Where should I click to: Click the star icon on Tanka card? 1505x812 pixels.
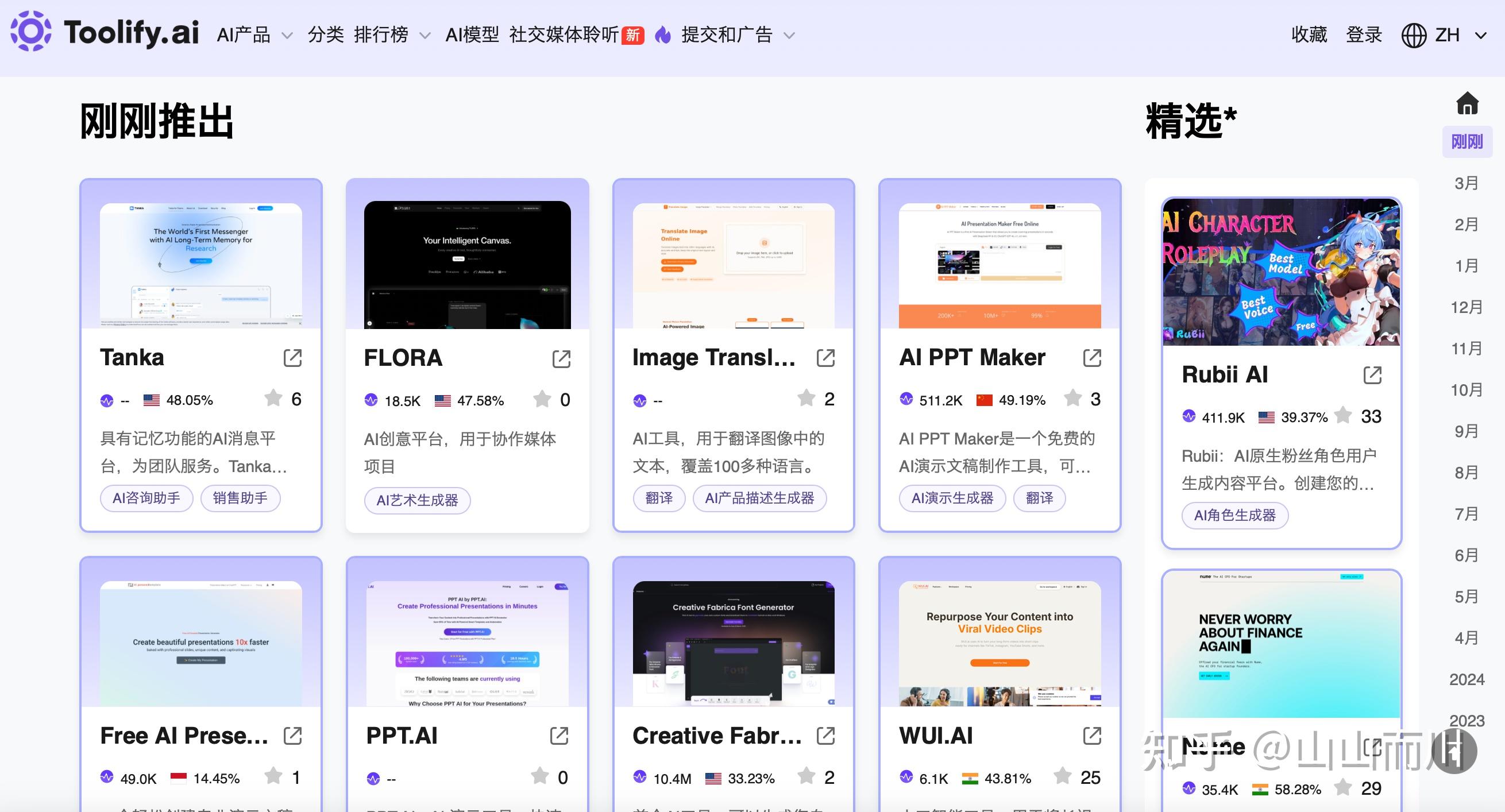click(273, 399)
